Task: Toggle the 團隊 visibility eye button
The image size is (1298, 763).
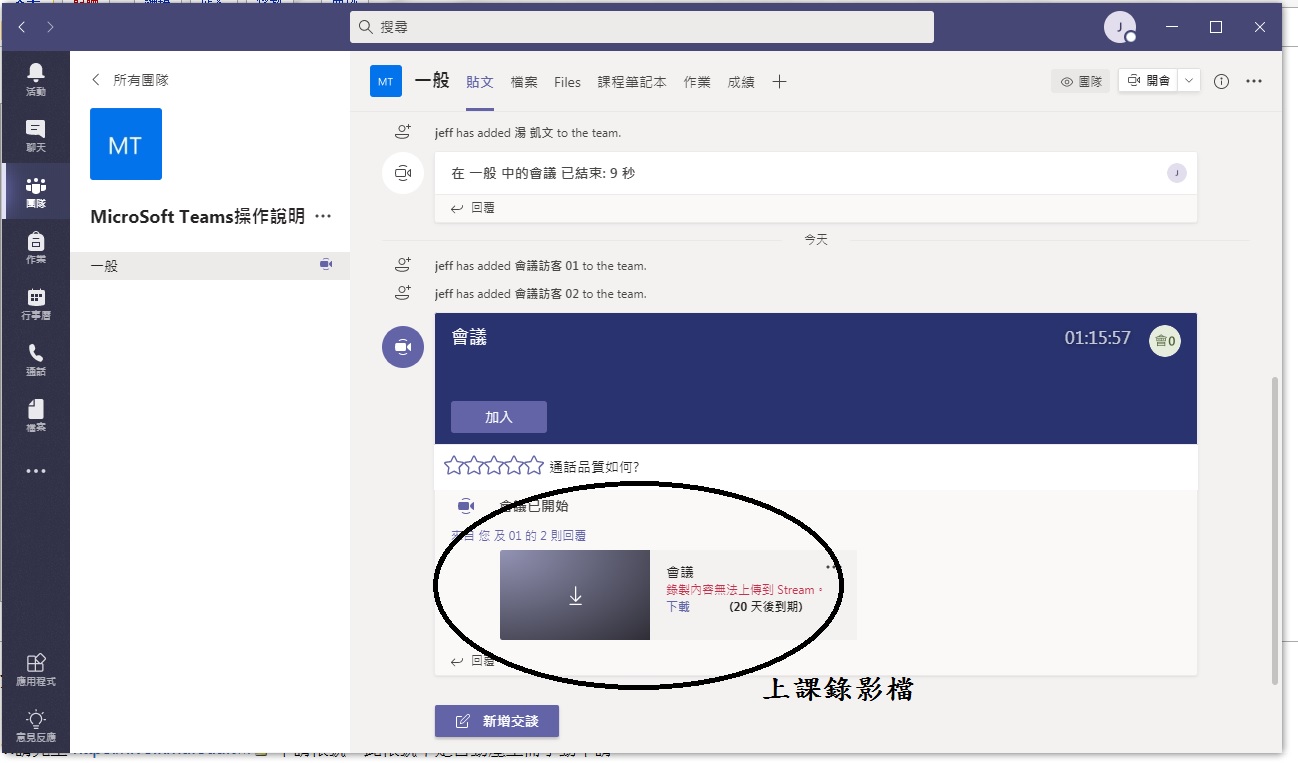Action: pos(1081,82)
